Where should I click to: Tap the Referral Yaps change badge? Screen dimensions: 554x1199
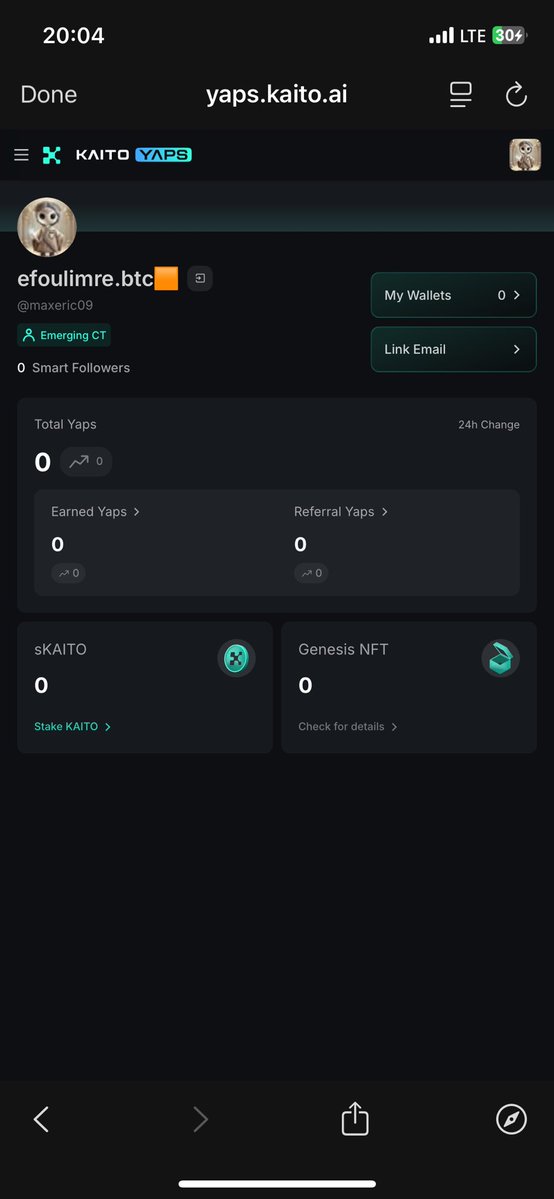click(x=311, y=573)
